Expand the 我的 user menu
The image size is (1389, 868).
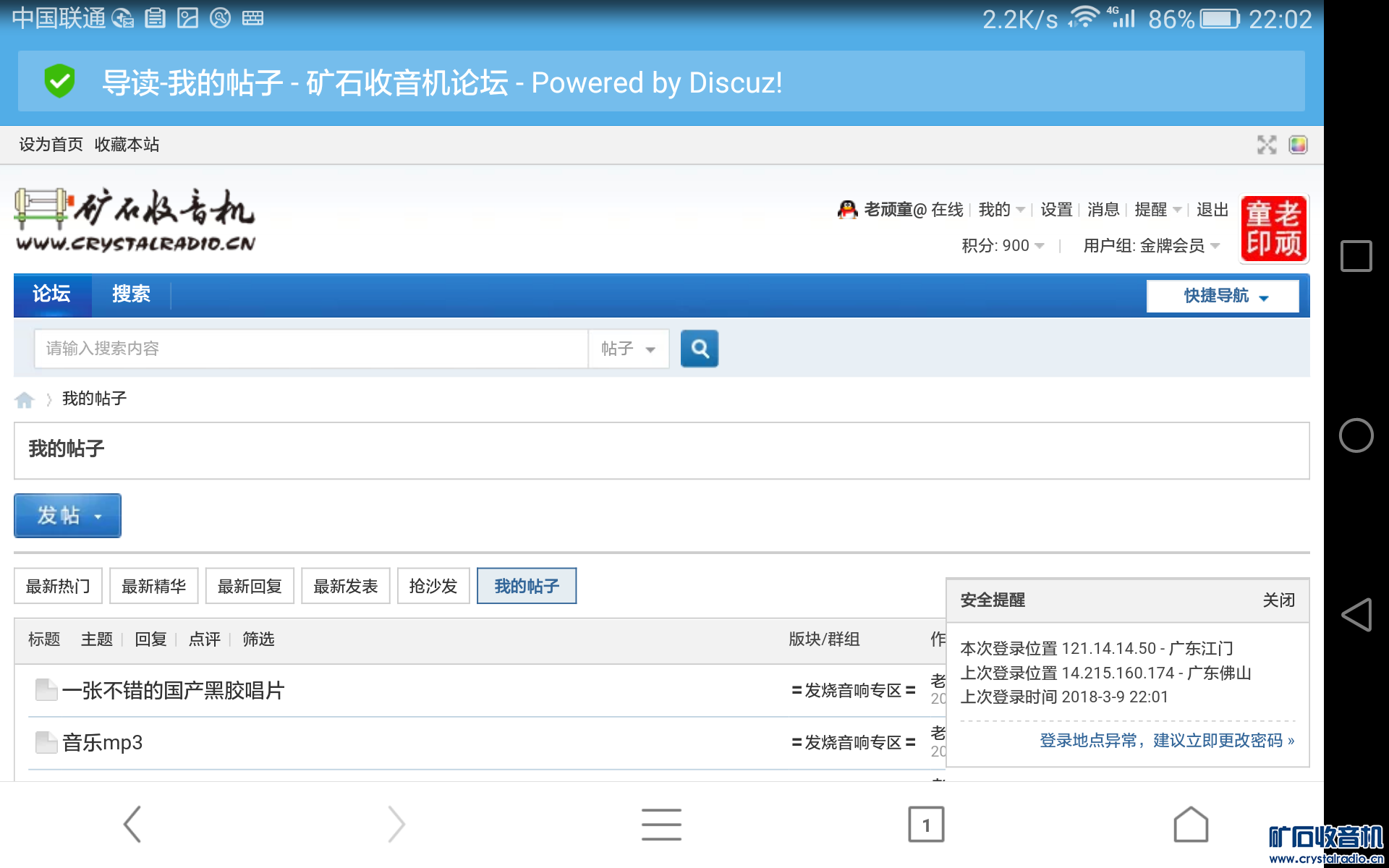coord(1001,210)
